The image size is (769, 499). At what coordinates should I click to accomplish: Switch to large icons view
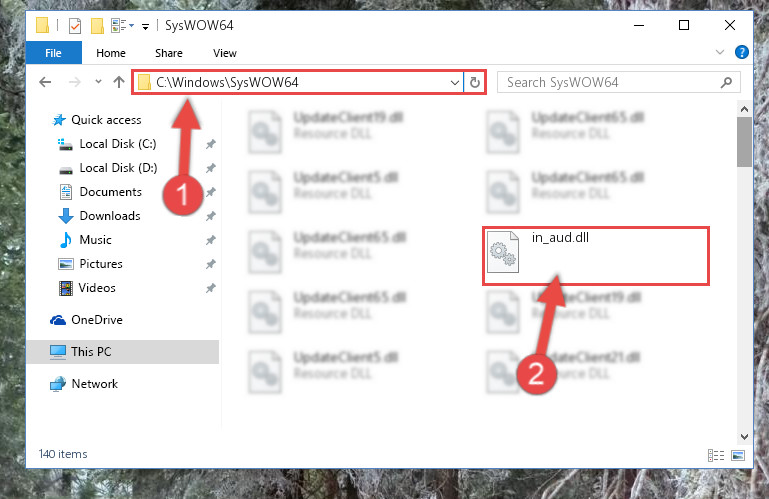(738, 455)
